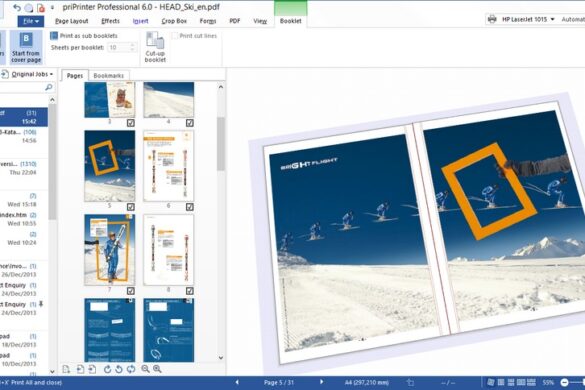This screenshot has height=390, width=585.
Task: Go to previous page arrow in status bar
Action: tap(237, 382)
